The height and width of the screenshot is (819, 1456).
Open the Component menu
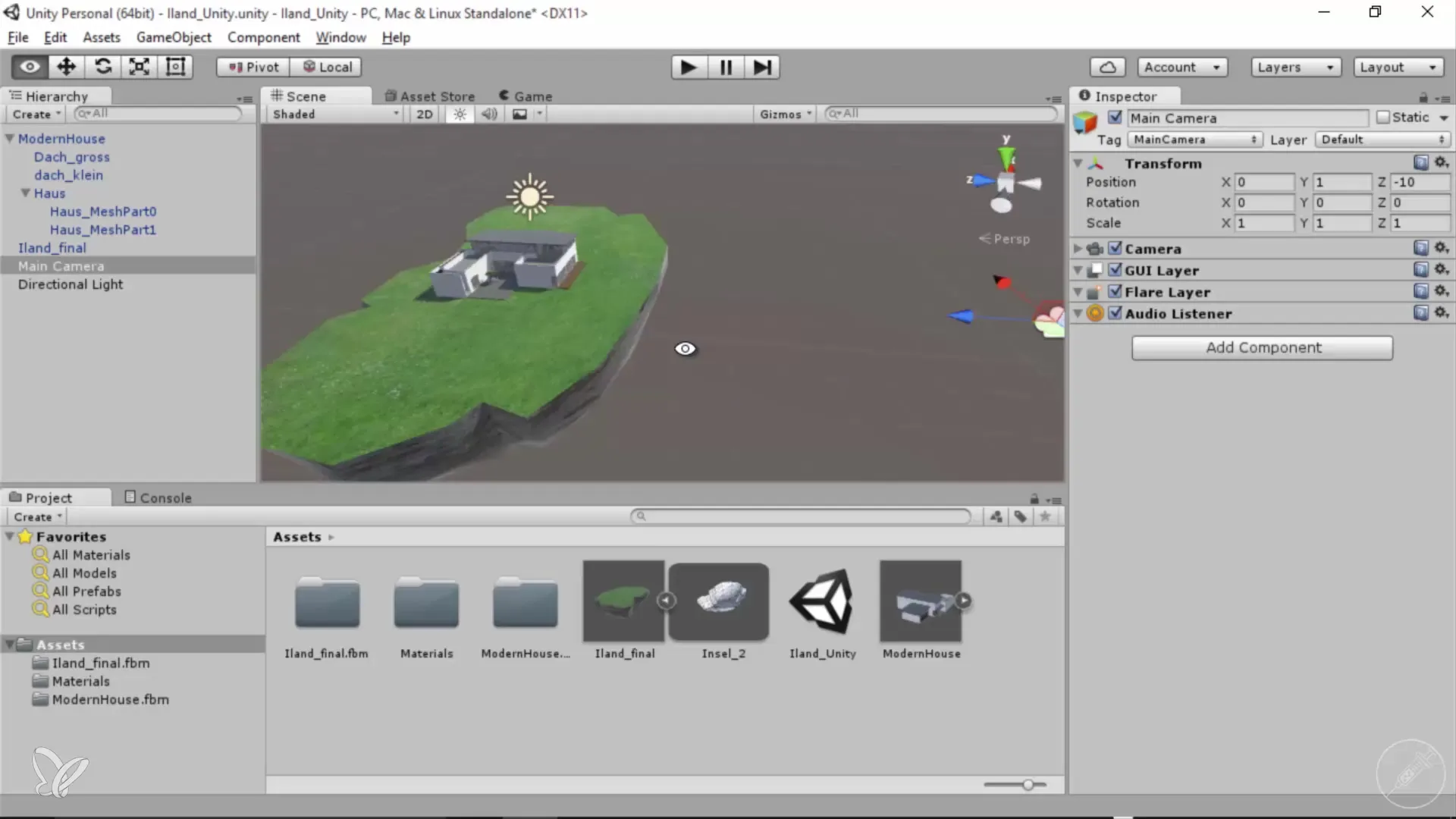click(x=263, y=37)
